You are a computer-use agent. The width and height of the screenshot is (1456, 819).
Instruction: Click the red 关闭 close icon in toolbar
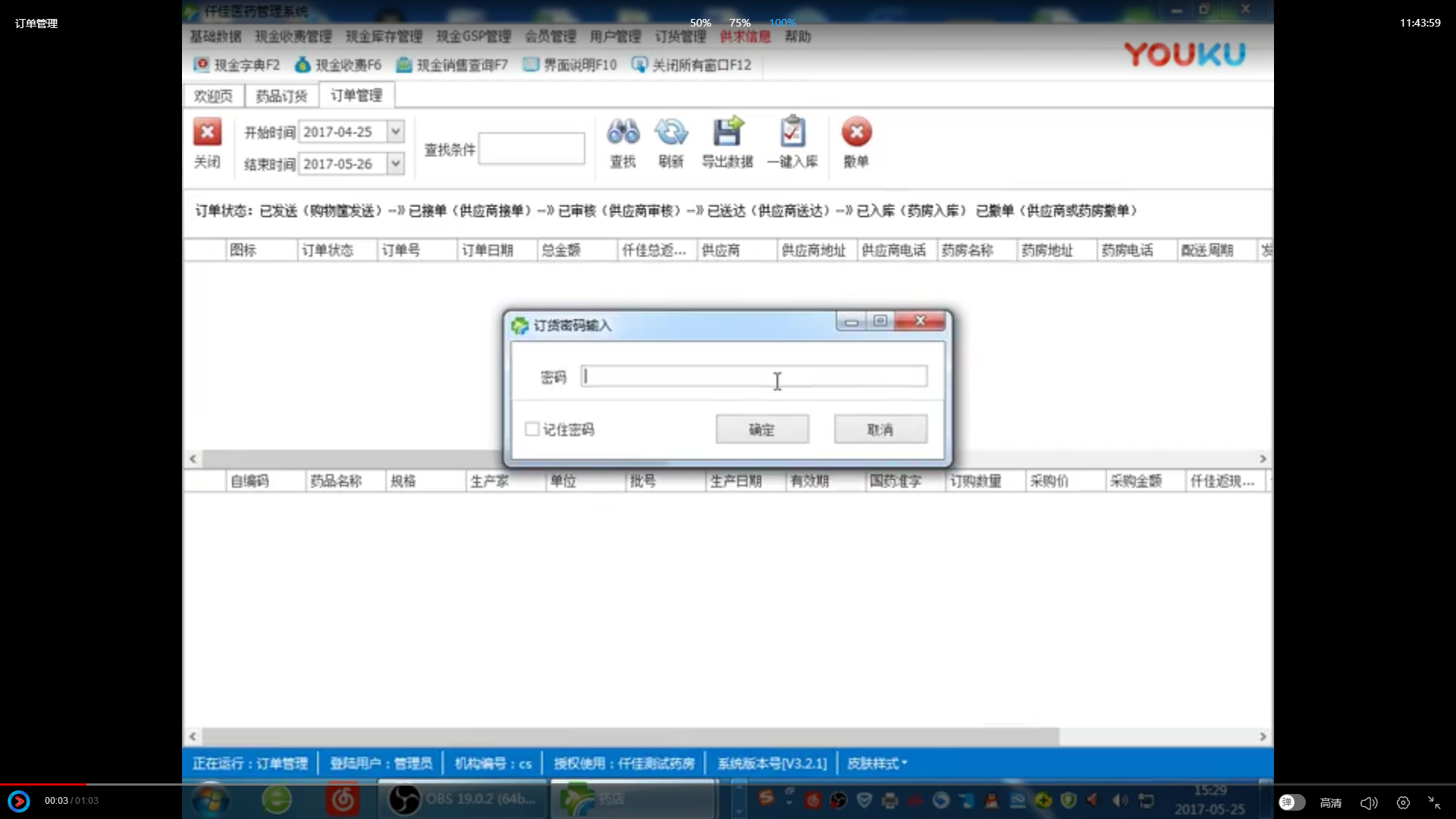pos(207,132)
